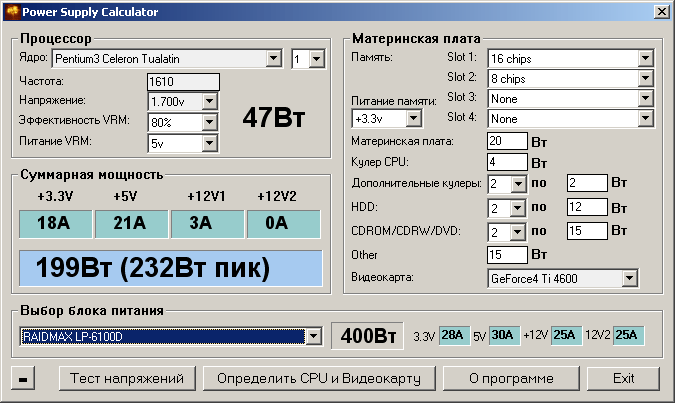Click the HDD wattage field showing 12
The image size is (675, 403).
(587, 207)
